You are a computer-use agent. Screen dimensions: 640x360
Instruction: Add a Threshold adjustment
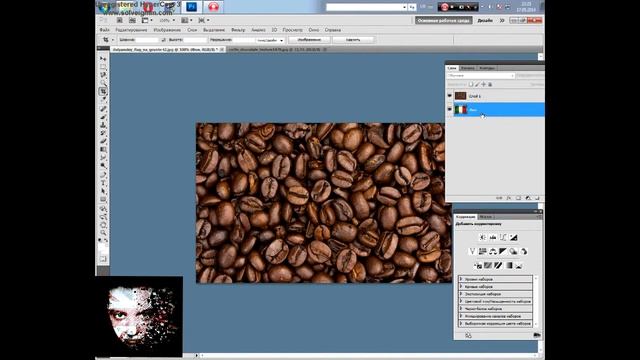click(498, 265)
